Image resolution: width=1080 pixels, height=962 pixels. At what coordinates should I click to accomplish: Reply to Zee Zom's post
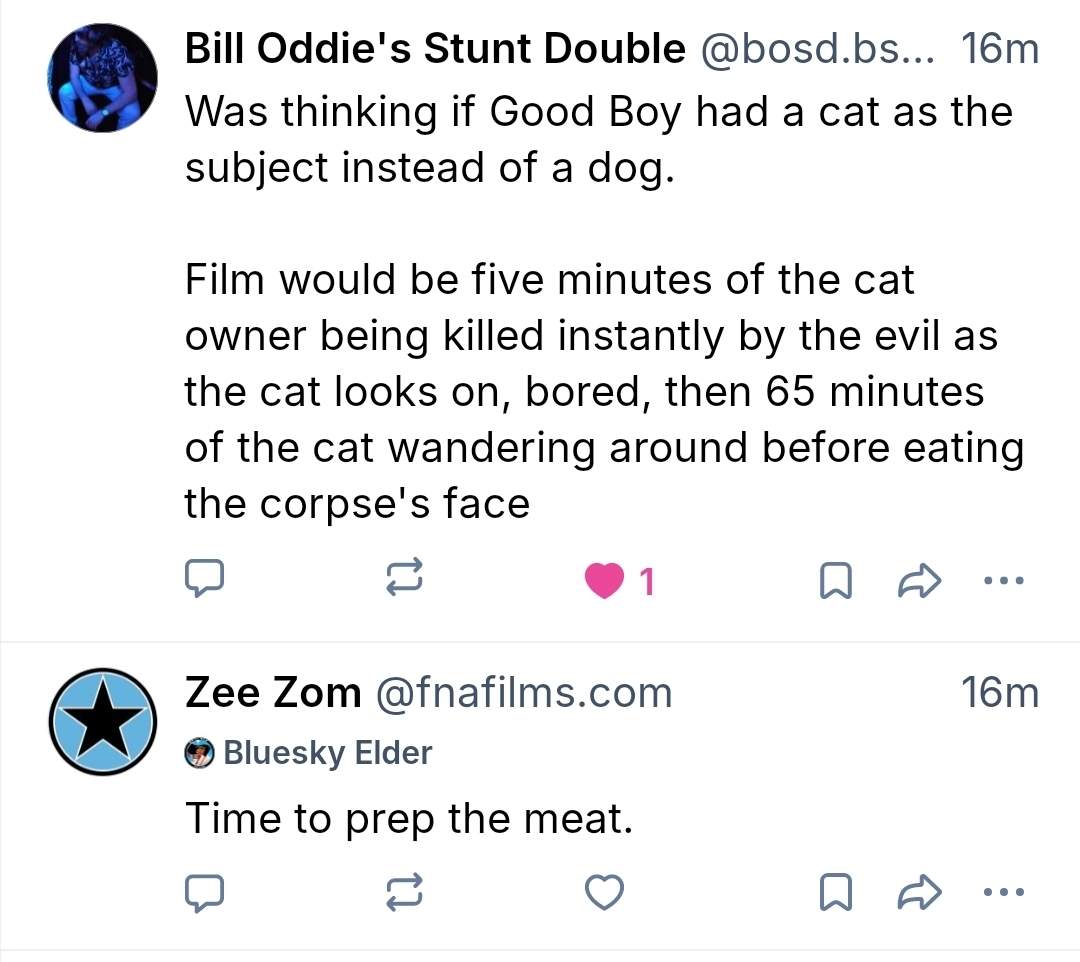205,892
